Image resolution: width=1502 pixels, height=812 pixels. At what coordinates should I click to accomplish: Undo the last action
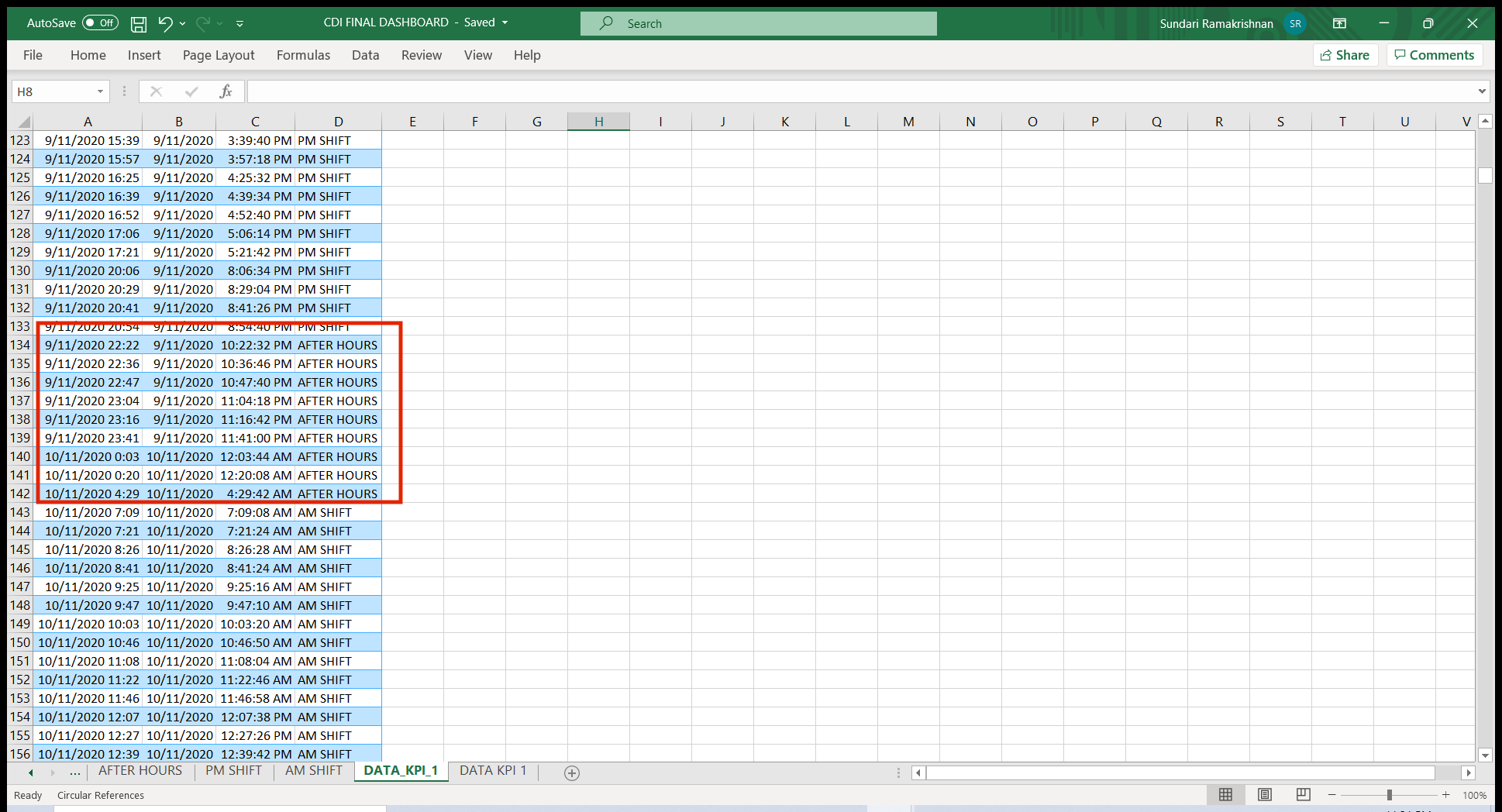pos(165,22)
